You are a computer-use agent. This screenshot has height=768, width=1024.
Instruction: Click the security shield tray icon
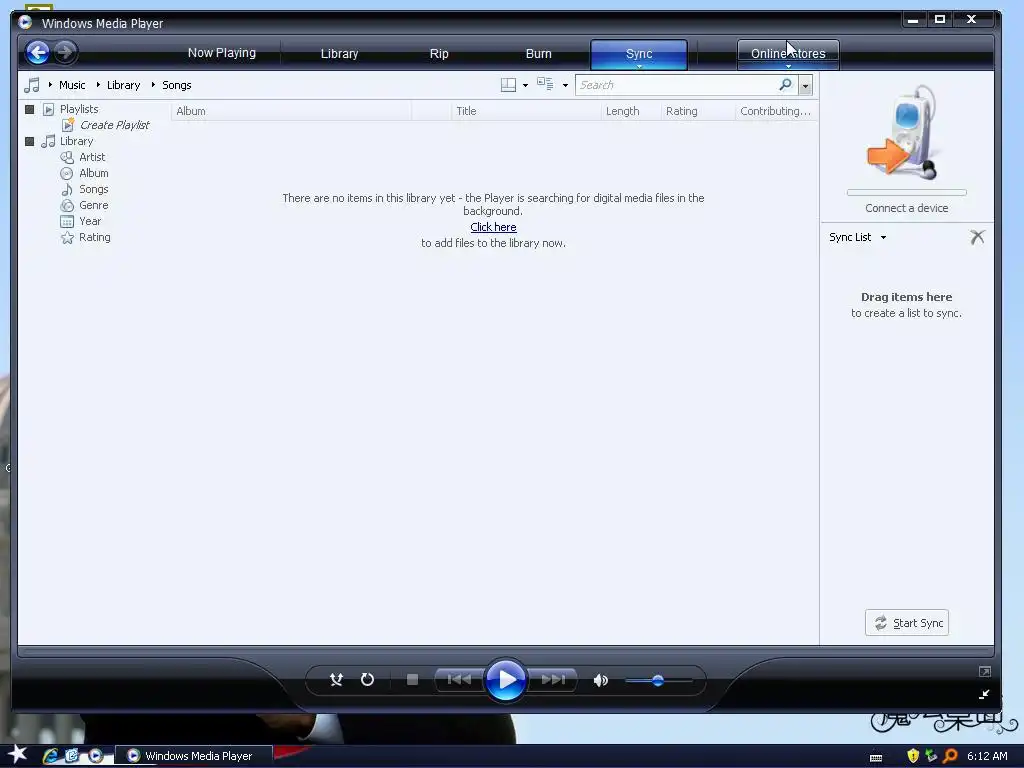click(x=912, y=756)
